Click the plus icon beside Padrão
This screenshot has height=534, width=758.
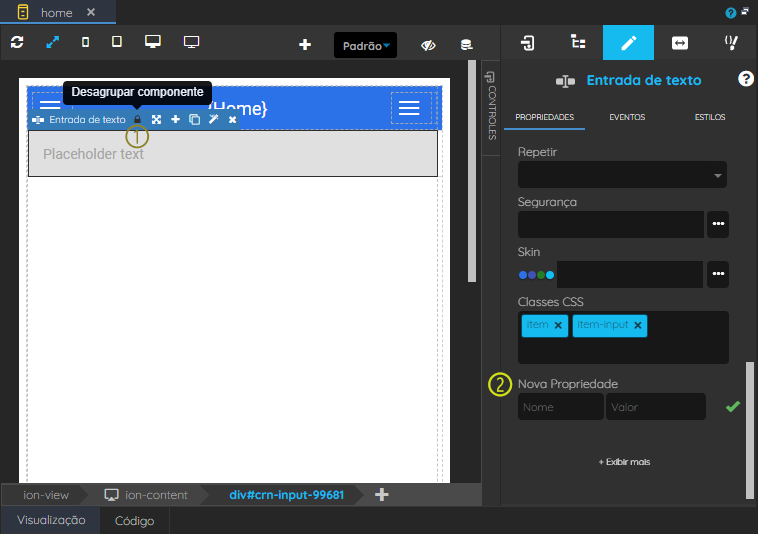[305, 45]
